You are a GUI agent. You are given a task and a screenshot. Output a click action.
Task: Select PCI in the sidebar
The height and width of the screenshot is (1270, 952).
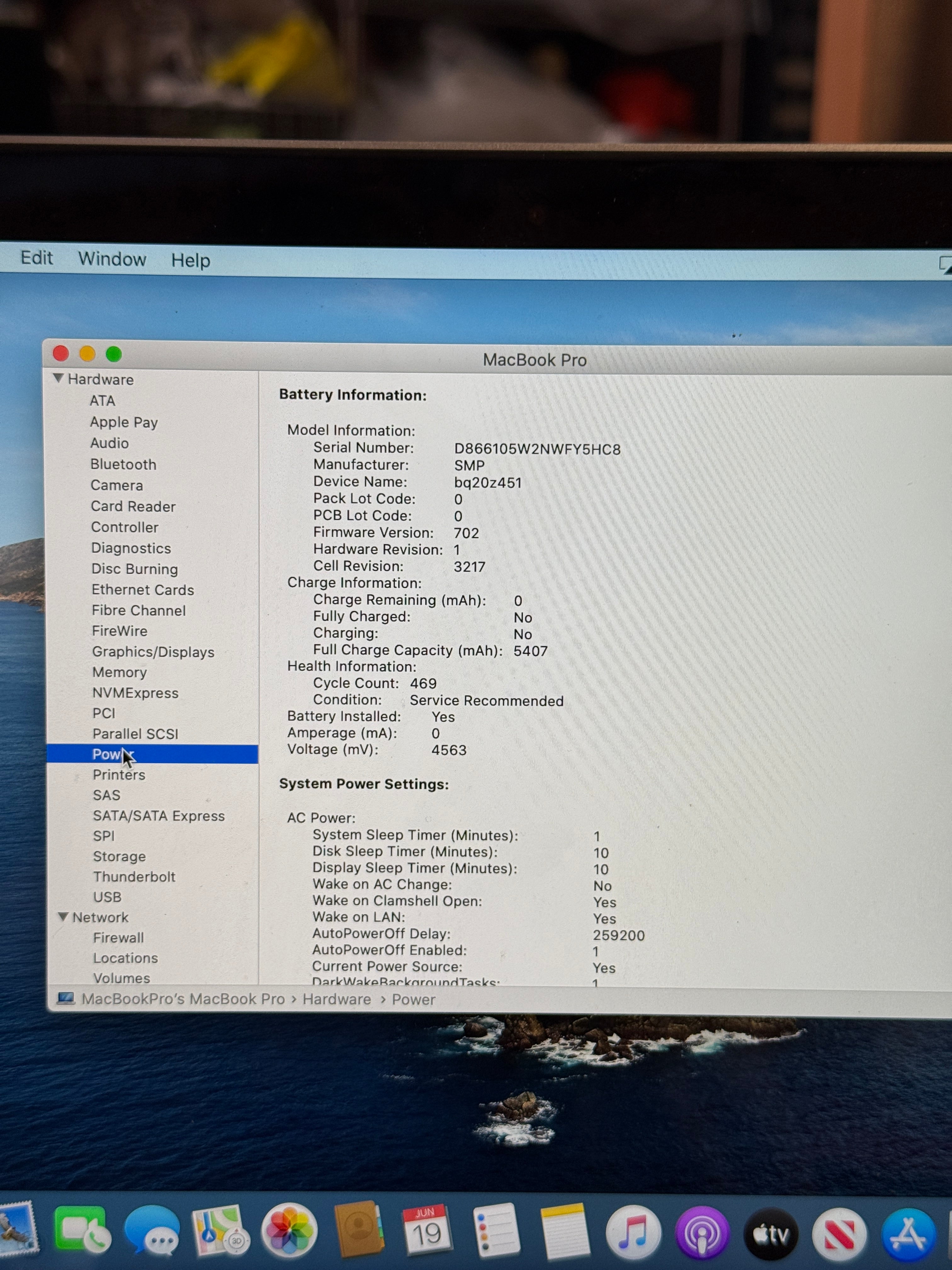104,713
